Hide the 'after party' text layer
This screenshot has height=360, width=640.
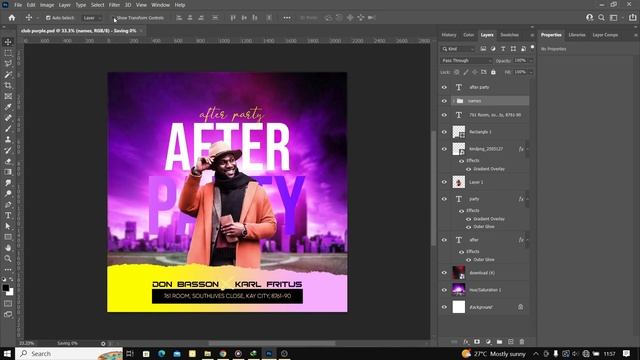click(444, 87)
